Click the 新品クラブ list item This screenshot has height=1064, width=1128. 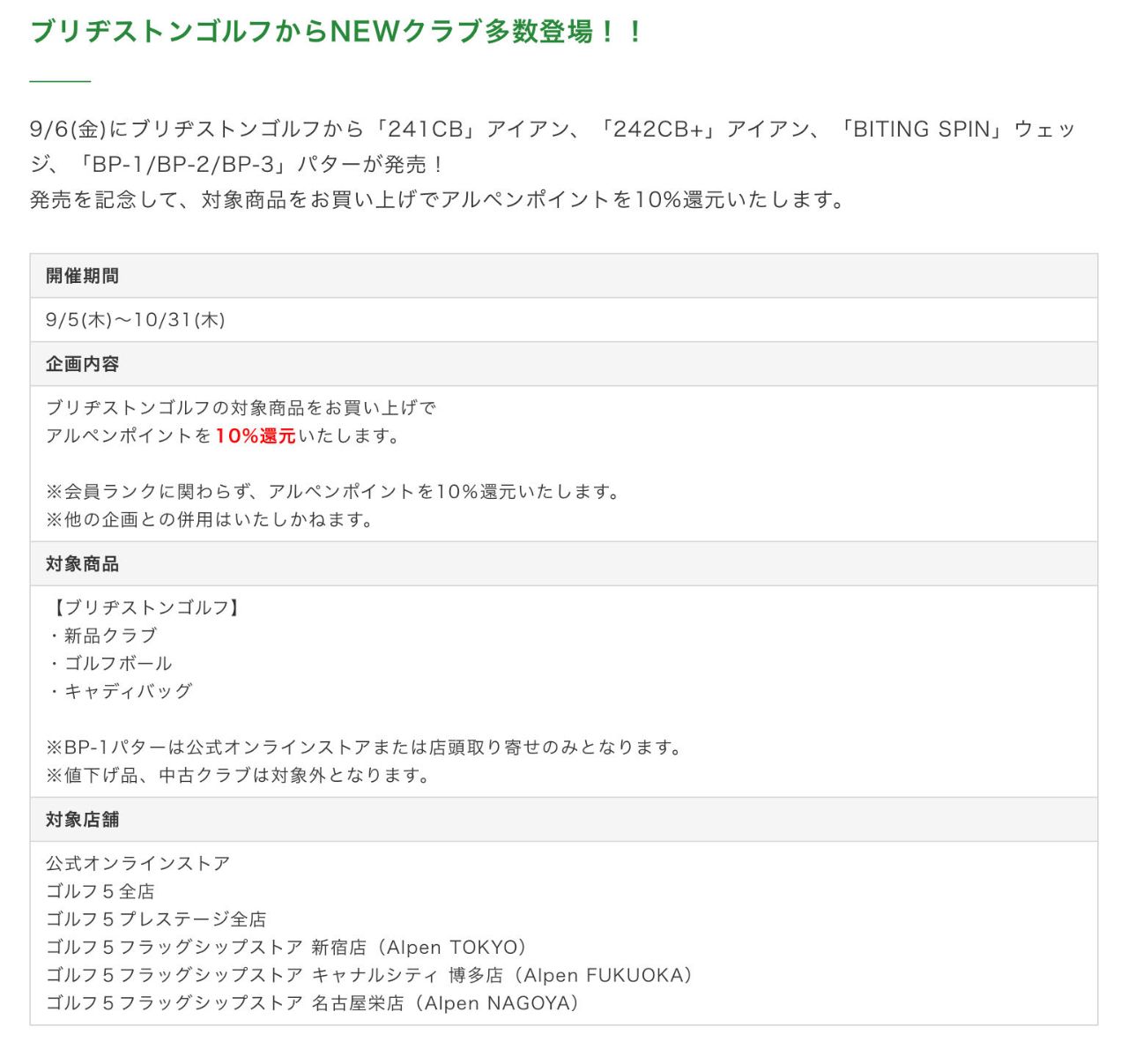pyautogui.click(x=109, y=636)
